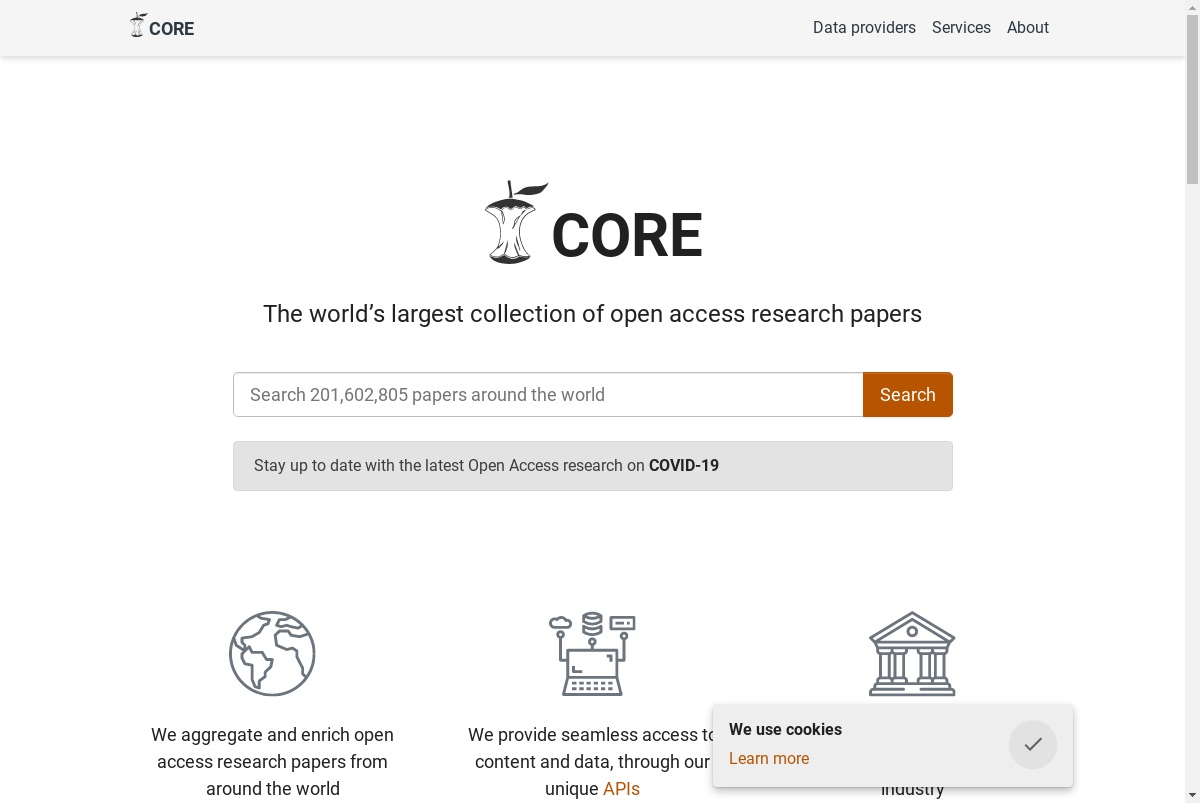Follow the APIs link
The image size is (1200, 803).
[621, 789]
